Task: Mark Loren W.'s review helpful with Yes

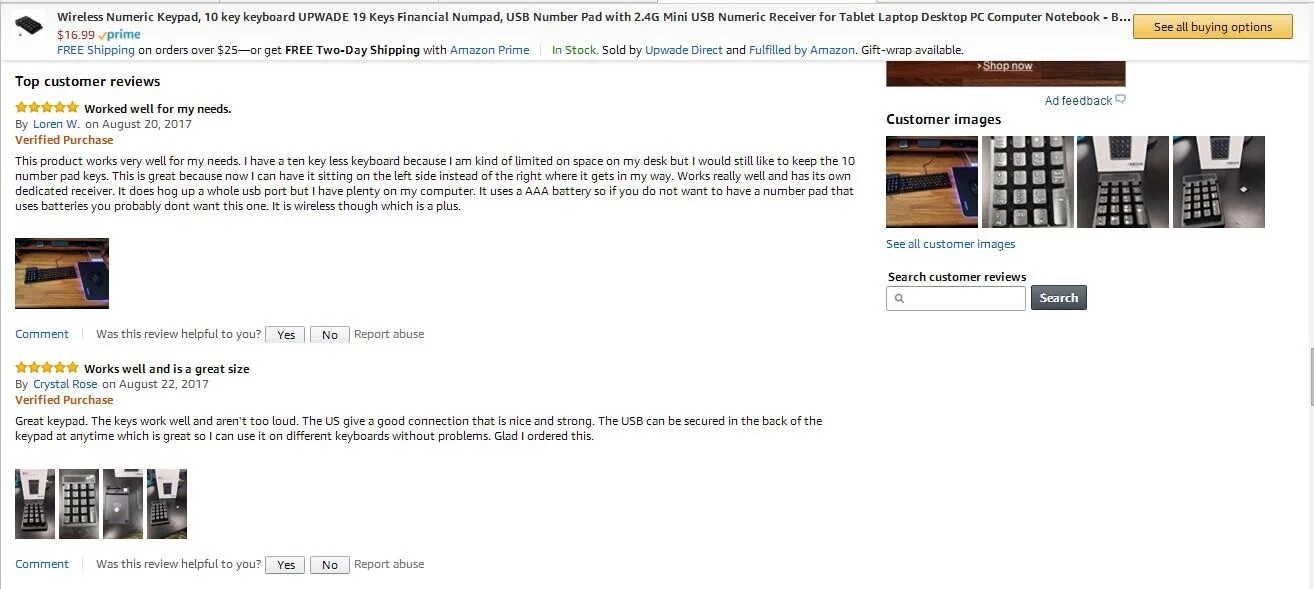Action: coord(285,335)
